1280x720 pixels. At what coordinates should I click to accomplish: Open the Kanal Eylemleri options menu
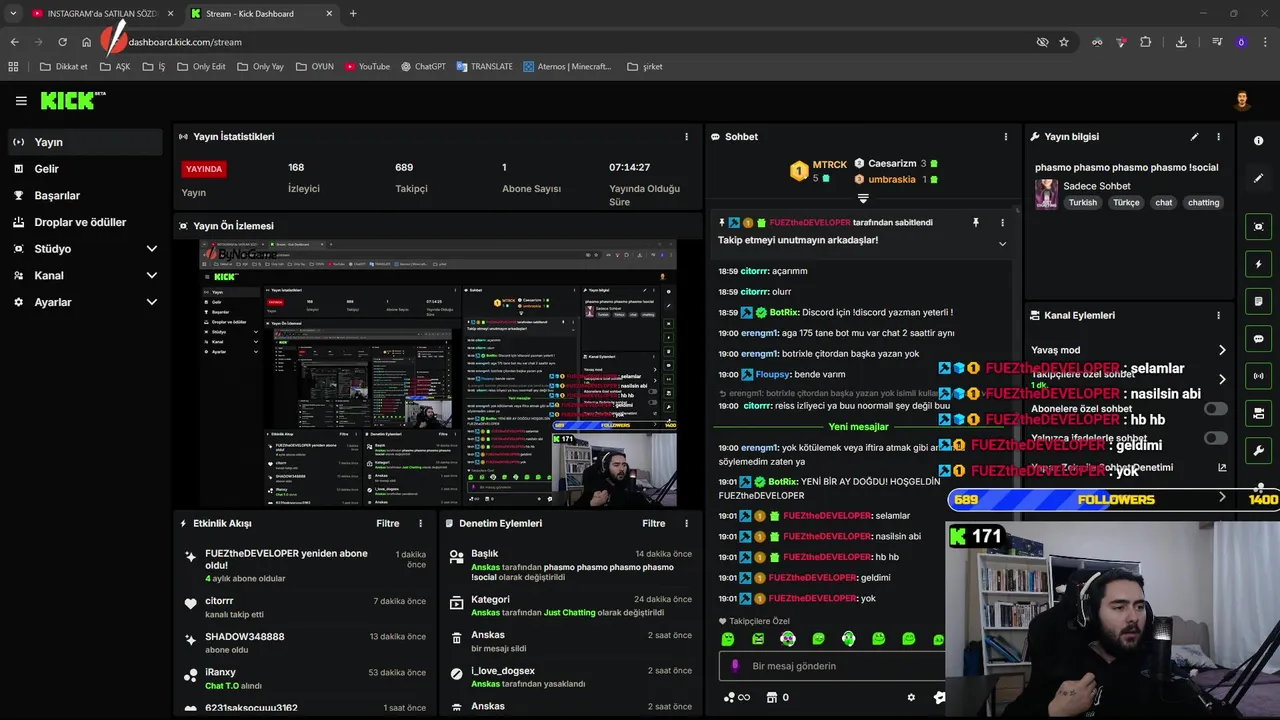[x=1218, y=315]
